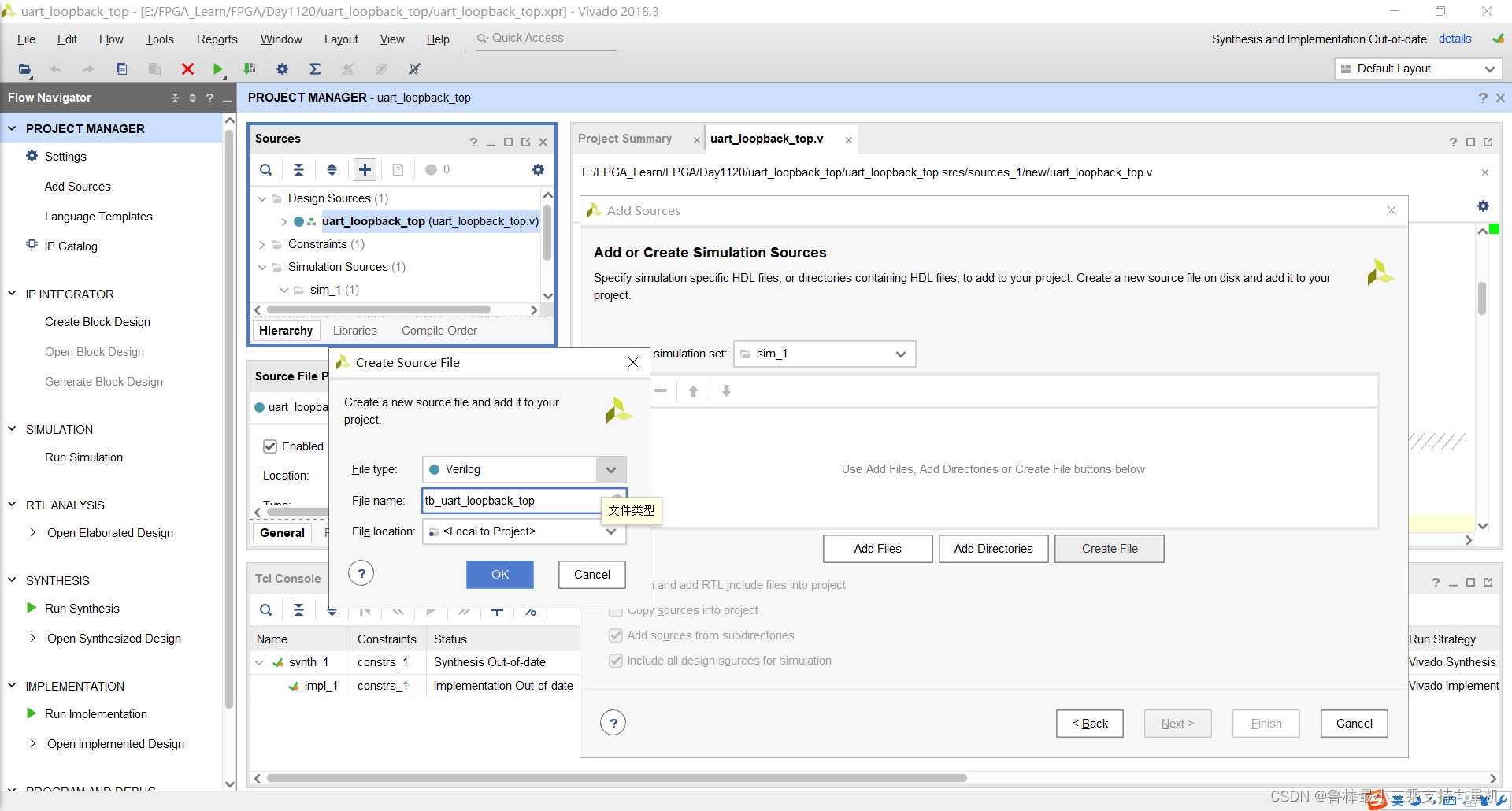This screenshot has width=1512, height=811.
Task: Click the remove minus icon in Add Sources
Action: (x=660, y=391)
